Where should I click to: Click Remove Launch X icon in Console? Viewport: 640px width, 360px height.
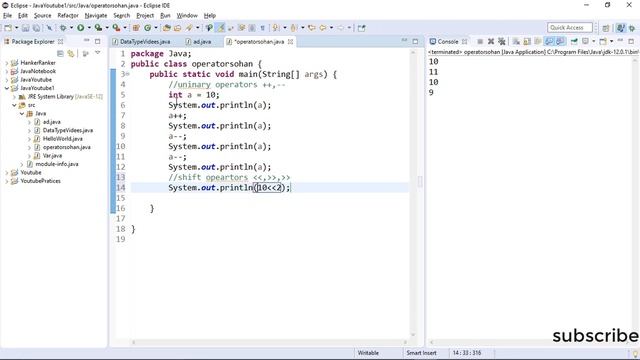tap(491, 41)
